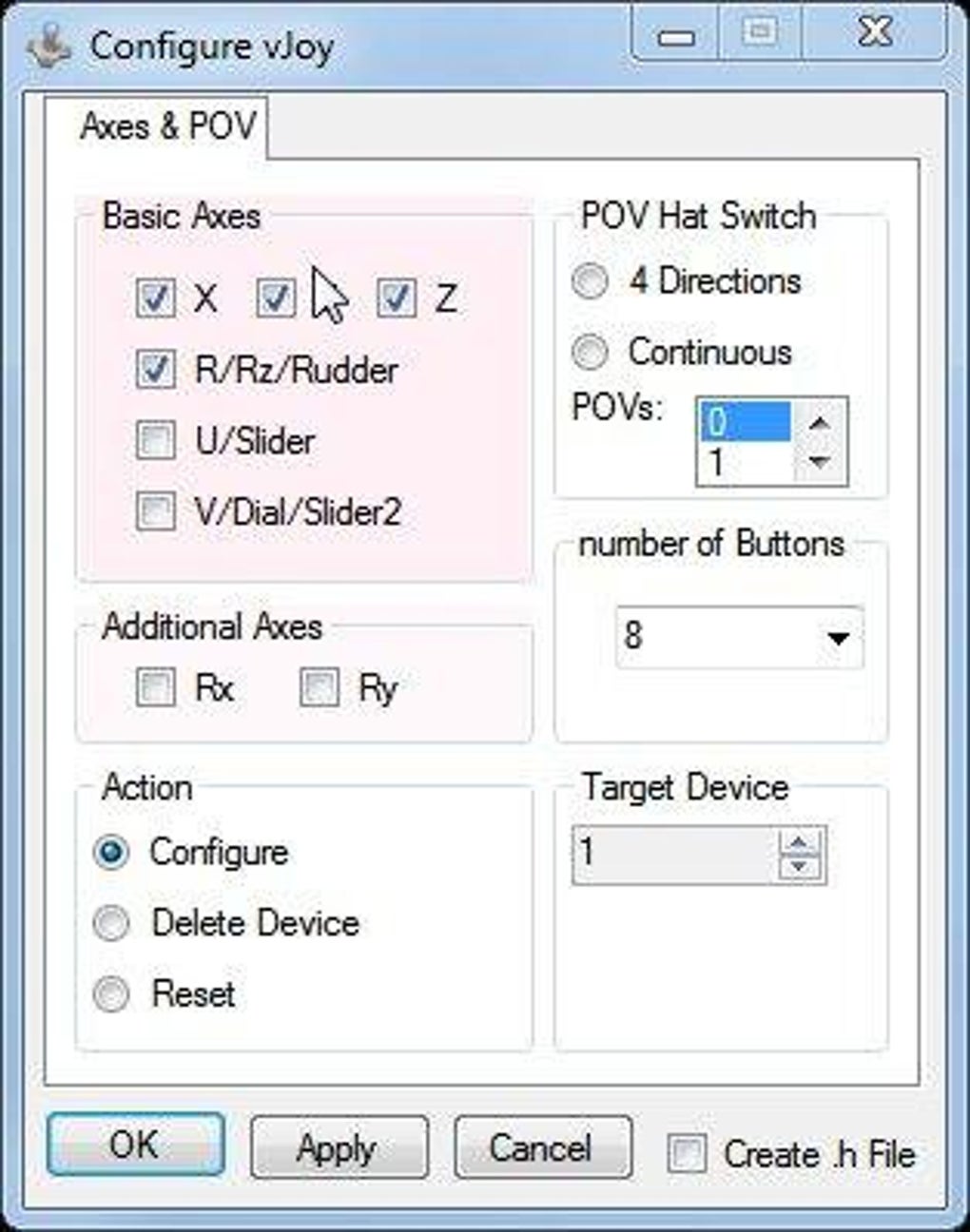Enable the Ry additional axis
970x1232 pixels.
click(320, 687)
